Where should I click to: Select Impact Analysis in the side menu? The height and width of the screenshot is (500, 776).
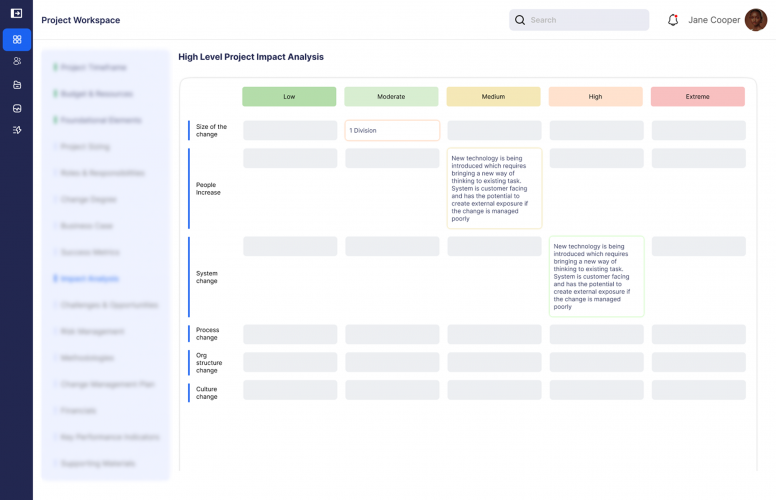coord(90,279)
